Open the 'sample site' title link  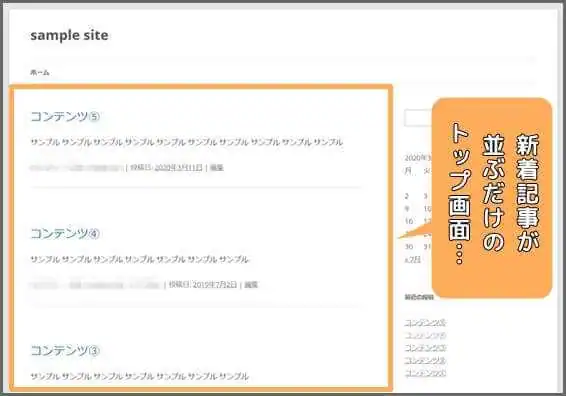tap(69, 35)
